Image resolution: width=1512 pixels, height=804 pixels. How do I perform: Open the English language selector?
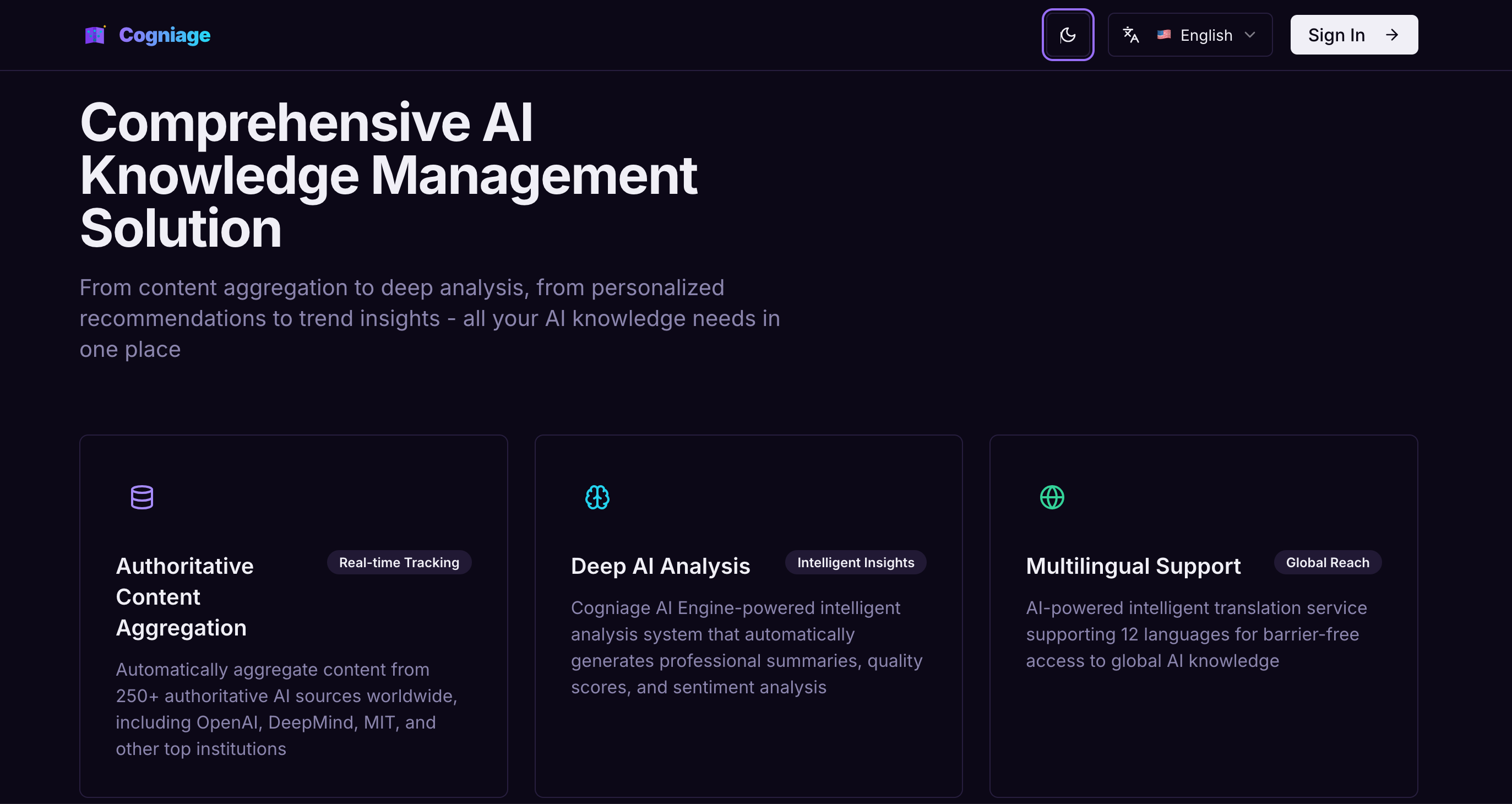1206,35
